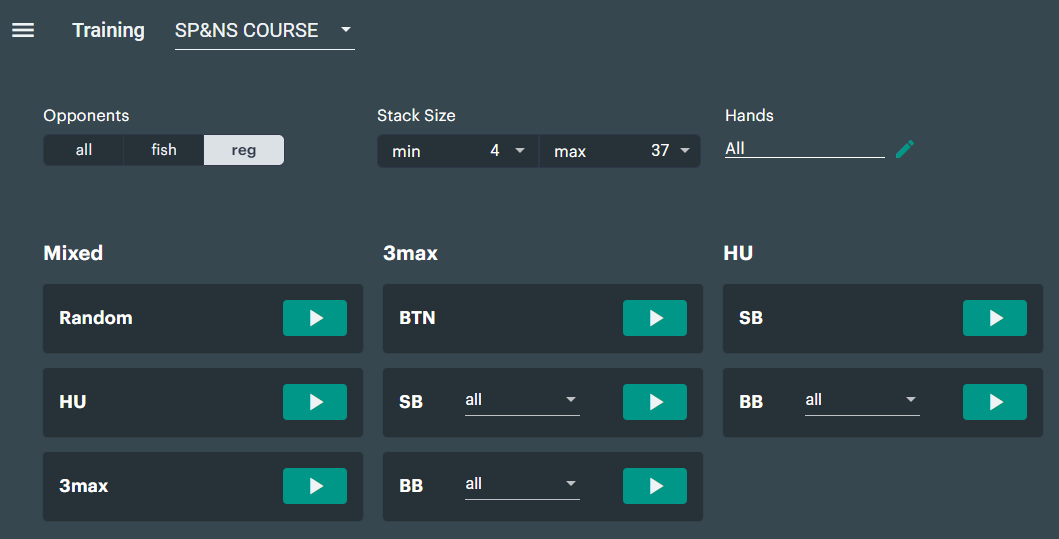
Task: Launch the HU SB training
Action: [x=995, y=318]
